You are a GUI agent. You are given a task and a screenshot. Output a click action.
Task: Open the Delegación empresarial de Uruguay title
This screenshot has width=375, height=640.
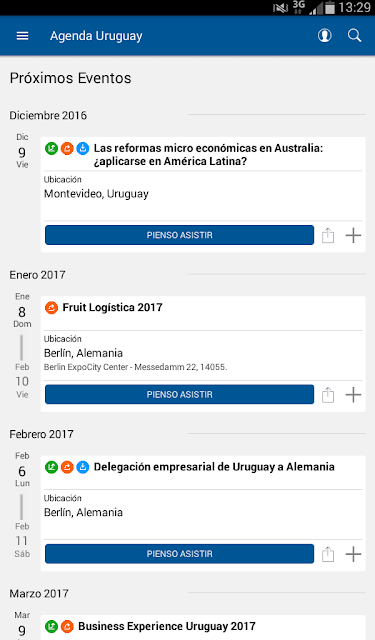pos(214,467)
